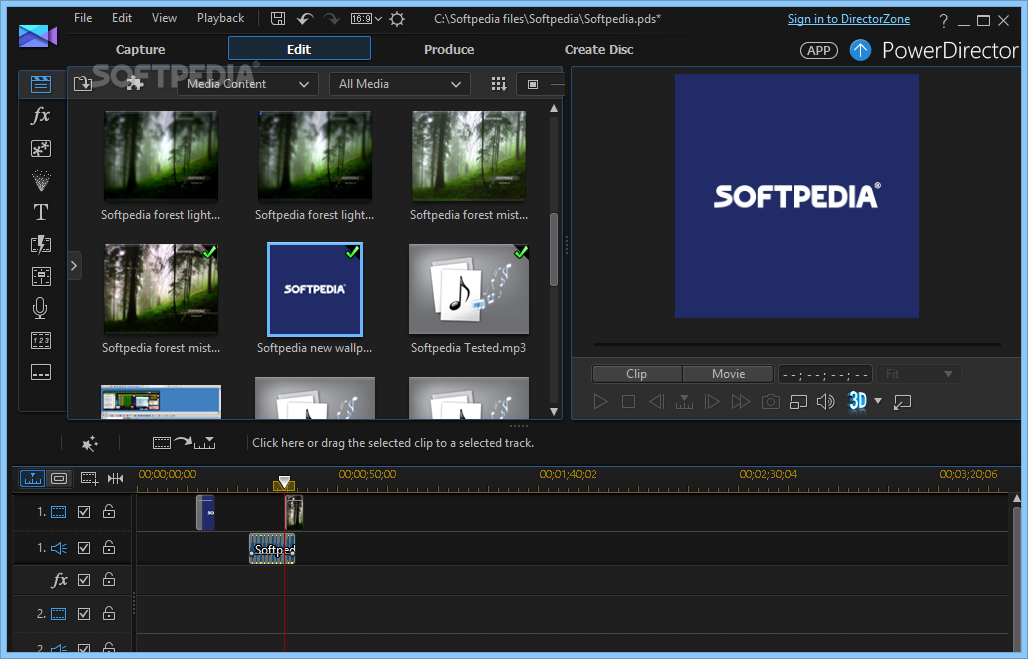
Task: Uncheck video track 2 enable checkbox
Action: [84, 614]
